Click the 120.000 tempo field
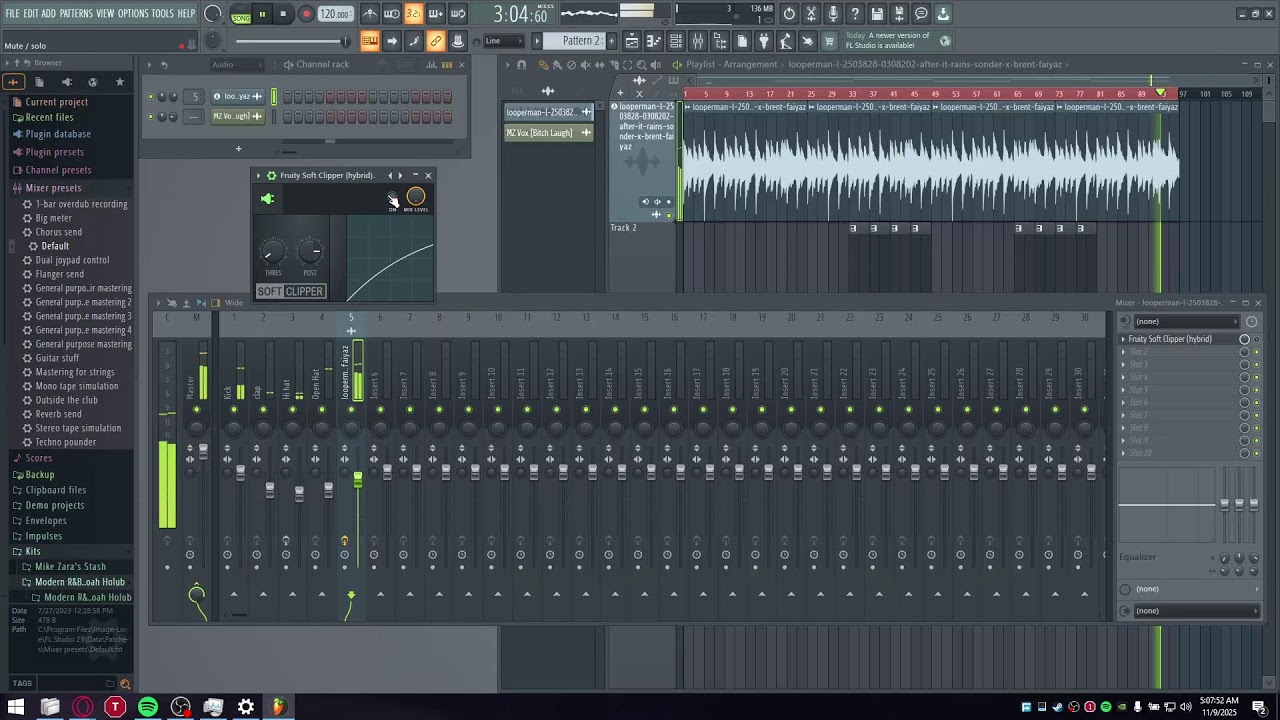The height and width of the screenshot is (720, 1280). pos(335,14)
